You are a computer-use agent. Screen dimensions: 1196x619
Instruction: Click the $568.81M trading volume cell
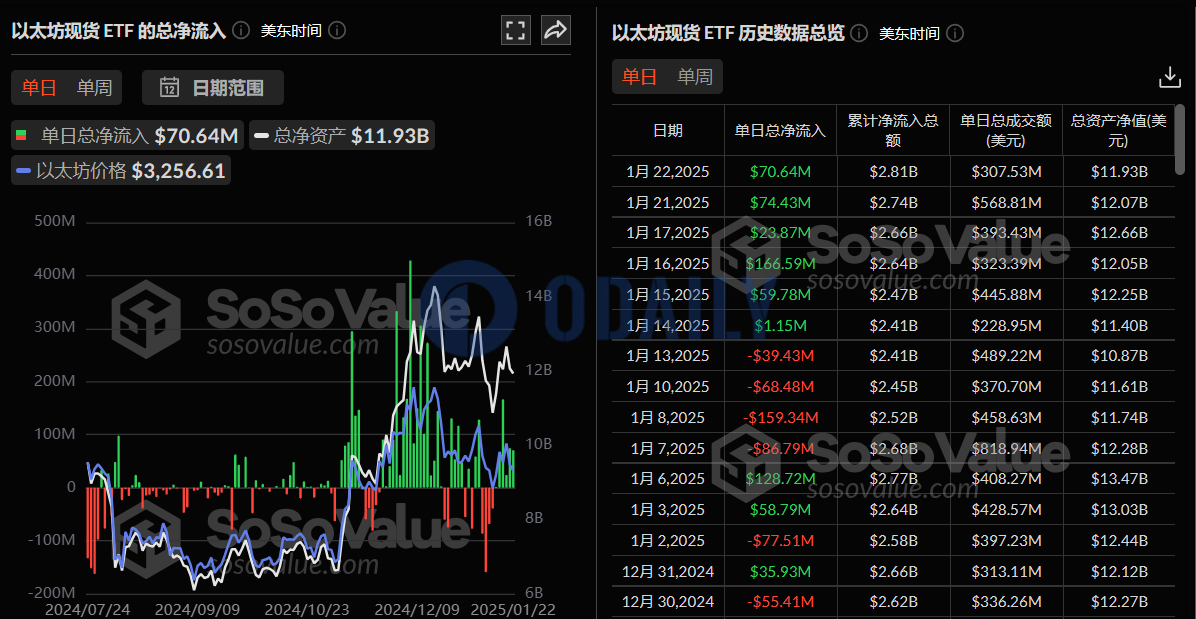pos(1006,203)
